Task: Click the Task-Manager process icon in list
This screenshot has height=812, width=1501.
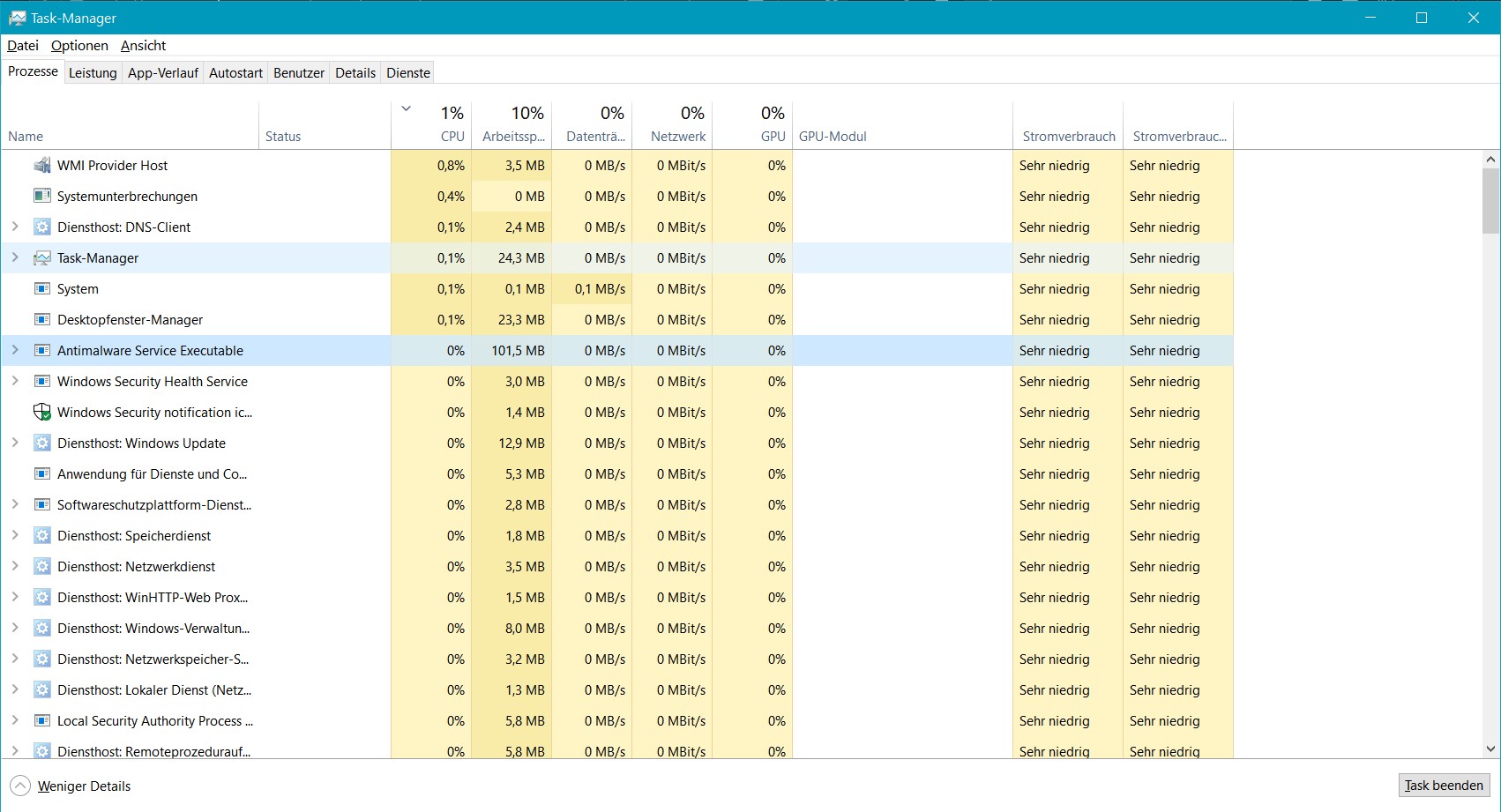Action: pos(41,257)
